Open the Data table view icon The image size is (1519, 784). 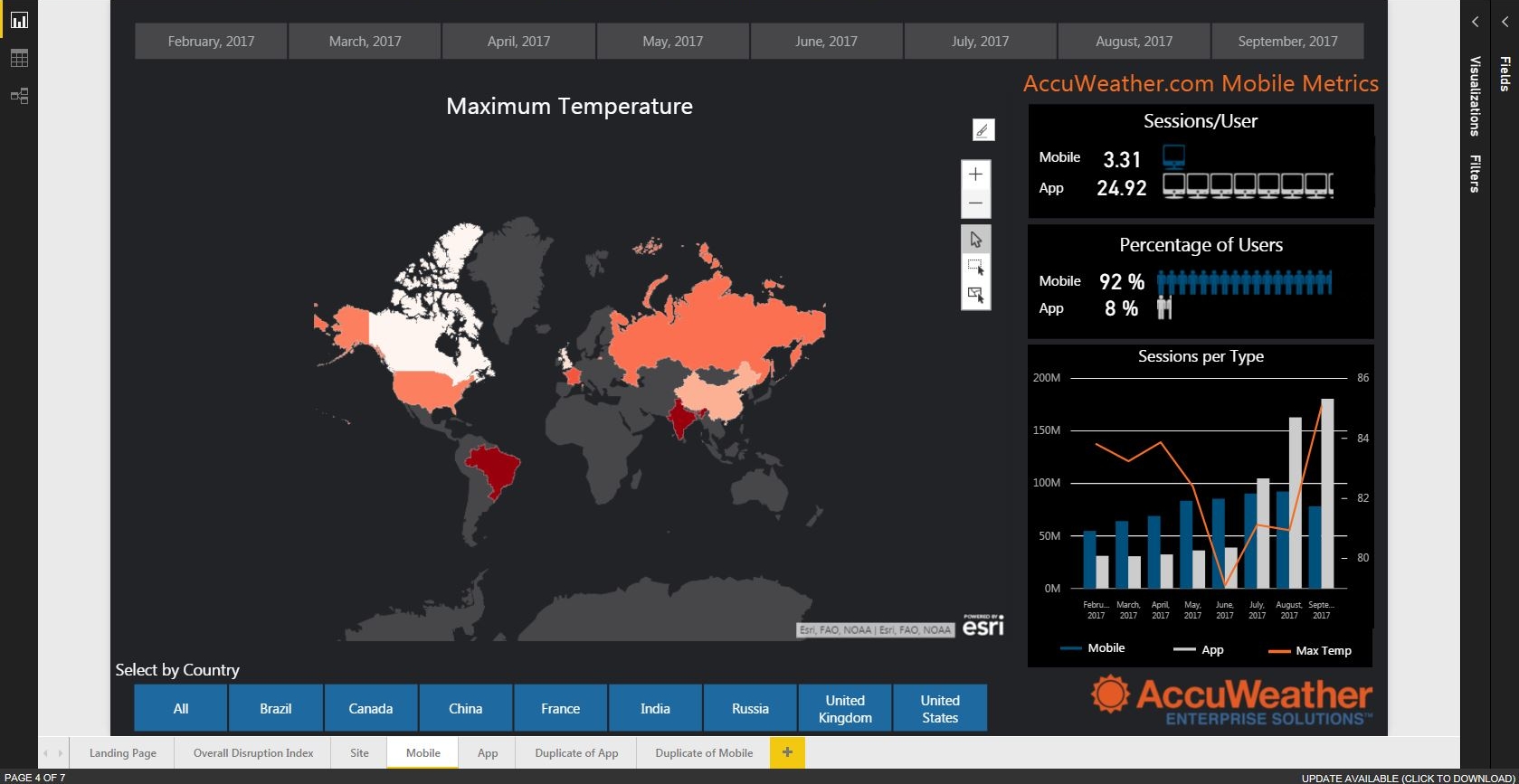19,58
